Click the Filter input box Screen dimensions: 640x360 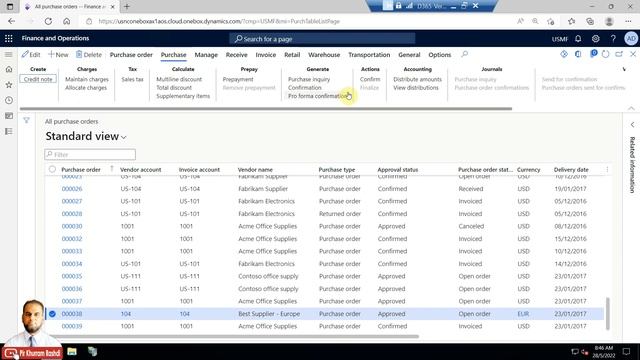90,154
